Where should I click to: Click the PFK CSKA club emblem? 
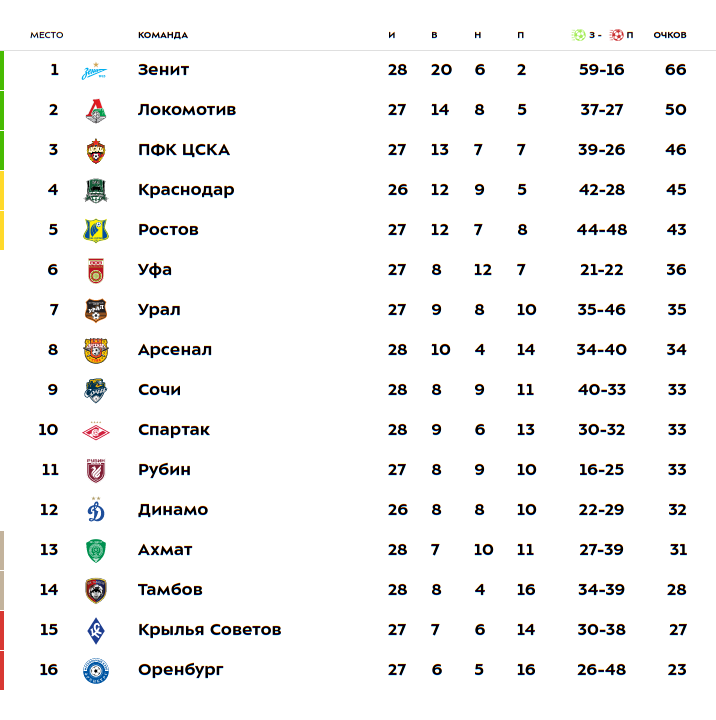[96, 150]
